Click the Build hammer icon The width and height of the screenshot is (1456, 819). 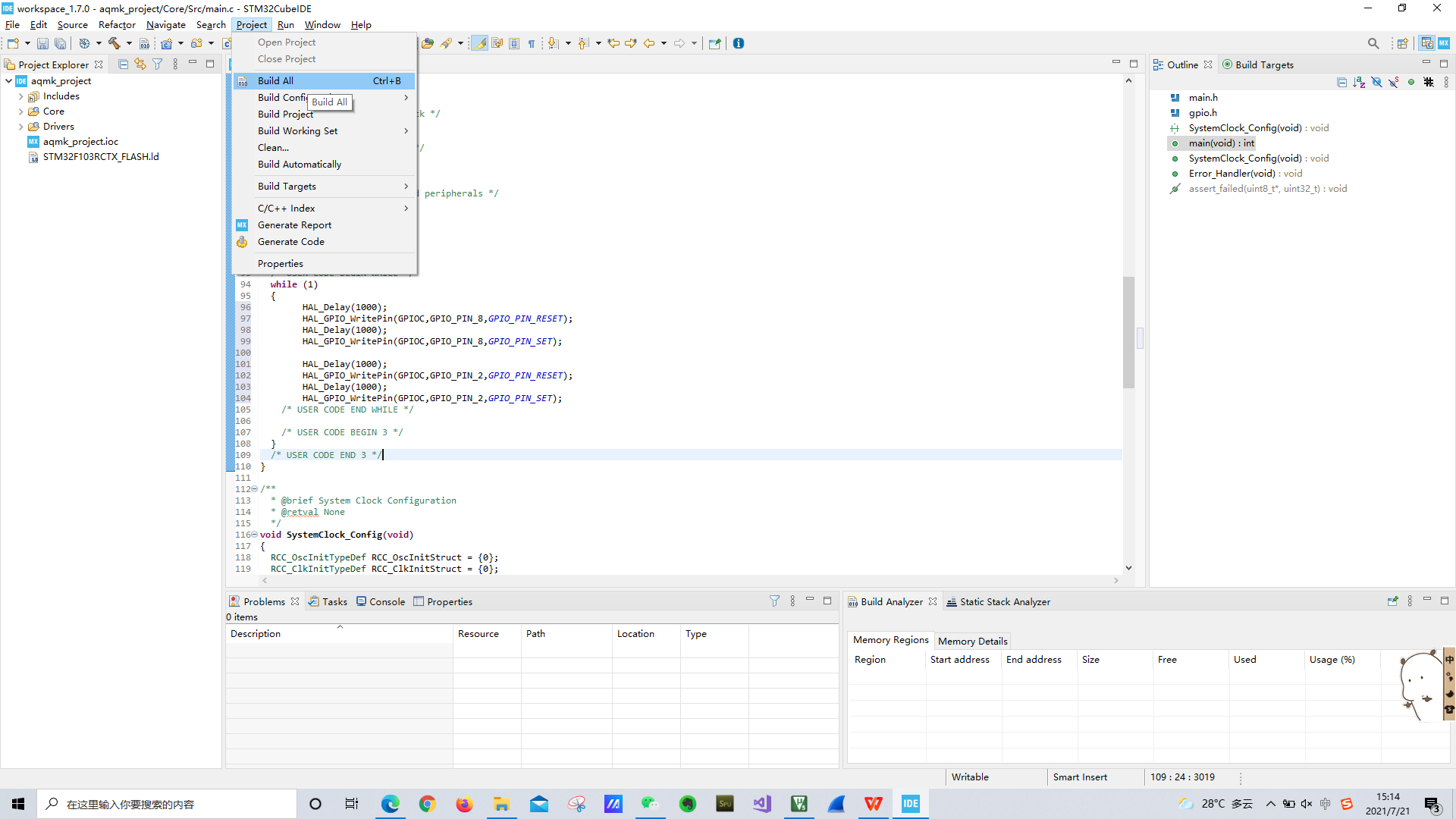(115, 43)
